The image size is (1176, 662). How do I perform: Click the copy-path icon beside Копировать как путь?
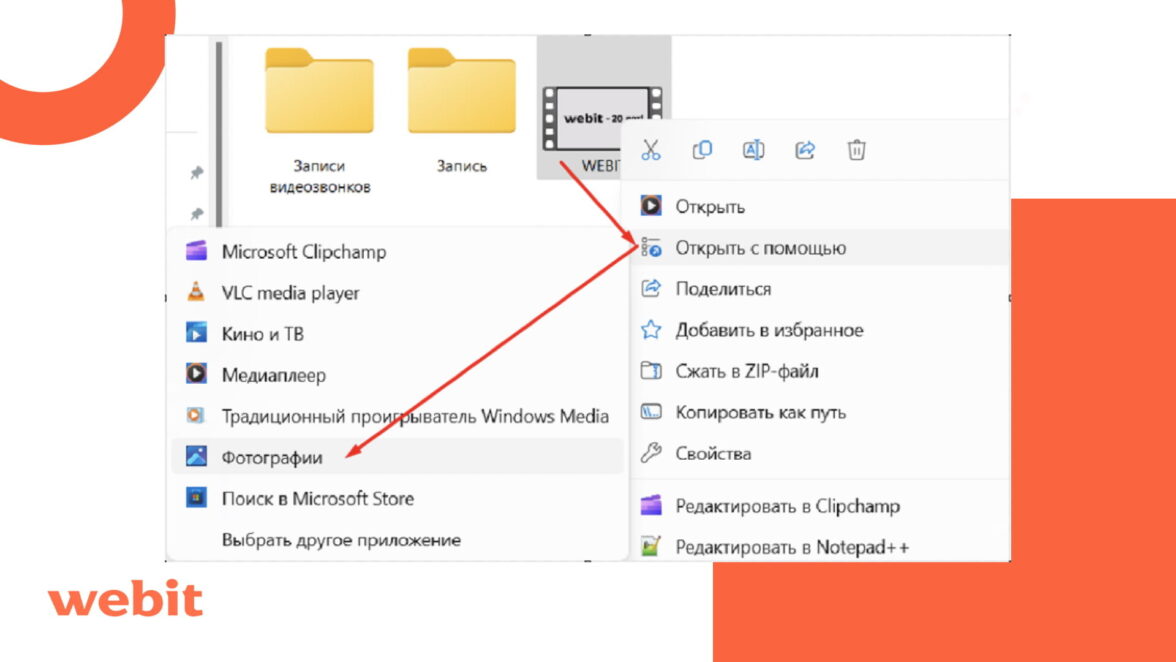(x=651, y=412)
